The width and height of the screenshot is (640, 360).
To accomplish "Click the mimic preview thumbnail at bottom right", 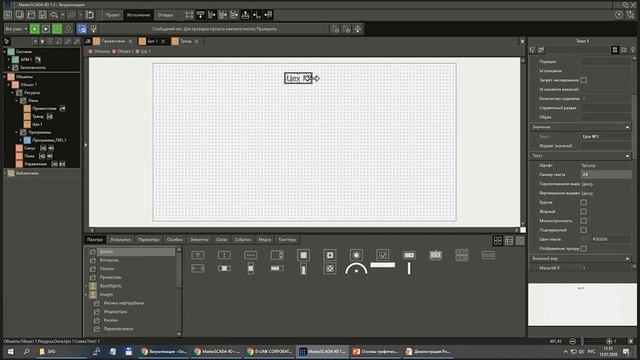I will [582, 304].
